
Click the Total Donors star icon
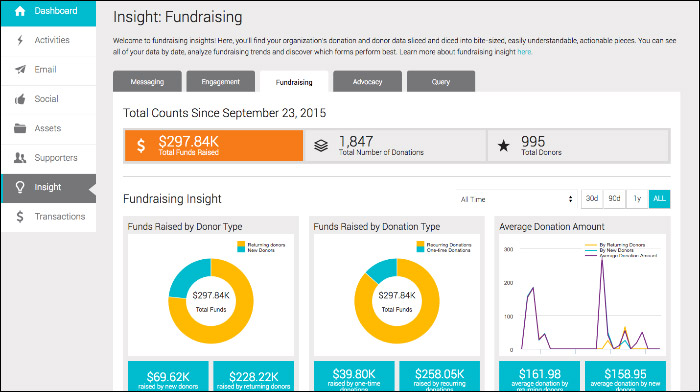tap(504, 146)
